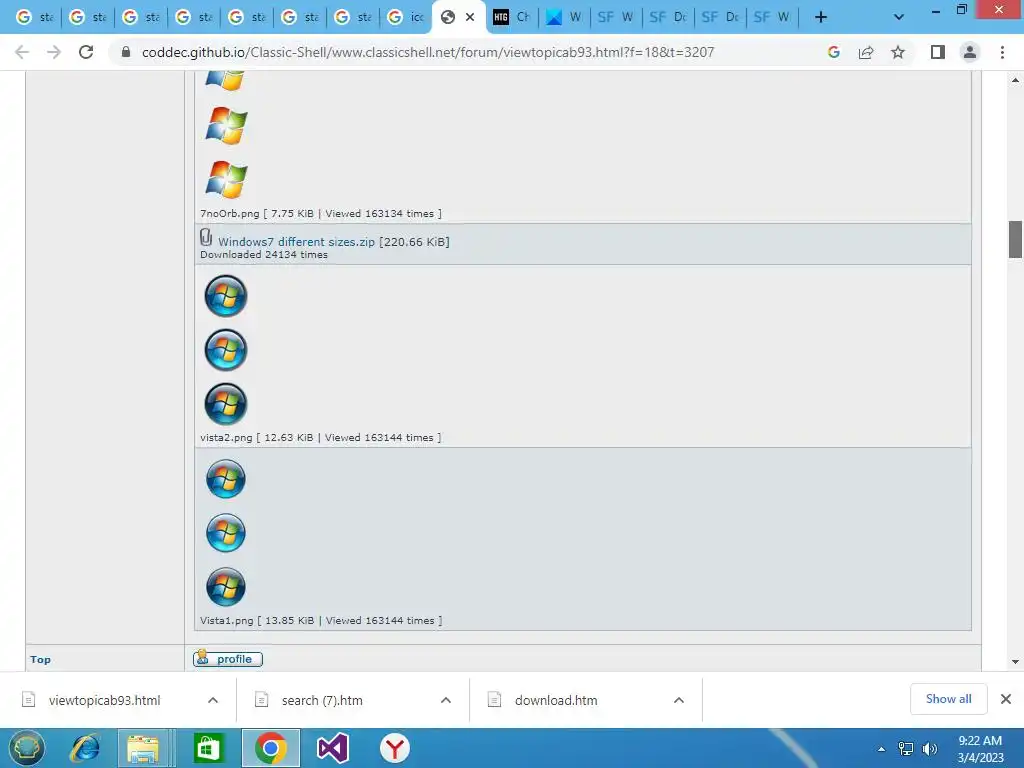Open the downloaded search (7).htm file
The height and width of the screenshot is (768, 1024).
pos(322,700)
